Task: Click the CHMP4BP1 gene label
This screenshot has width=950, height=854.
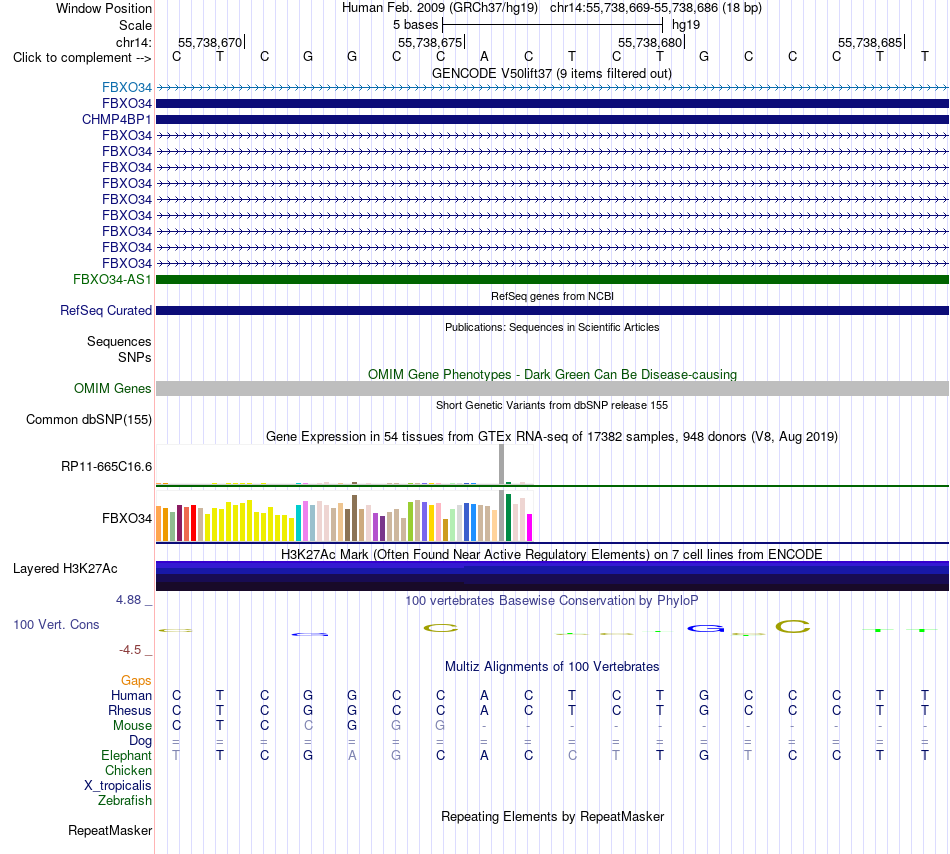Action: 116,119
